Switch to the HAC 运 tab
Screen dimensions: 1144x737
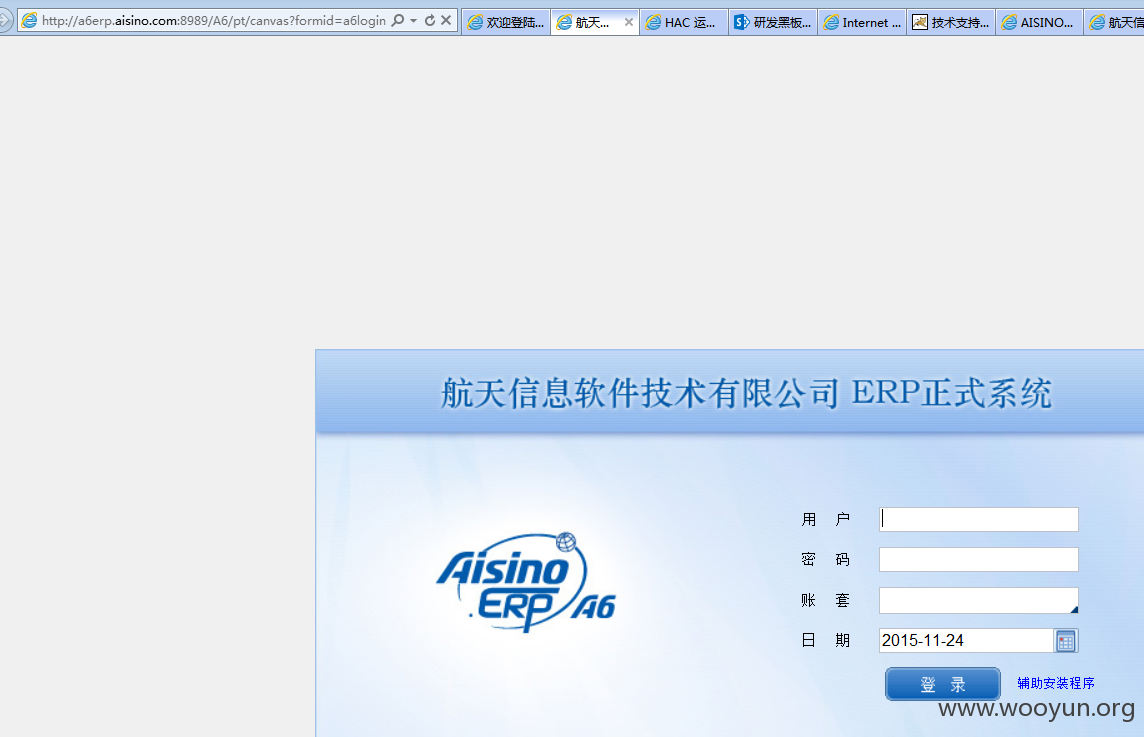pos(684,22)
